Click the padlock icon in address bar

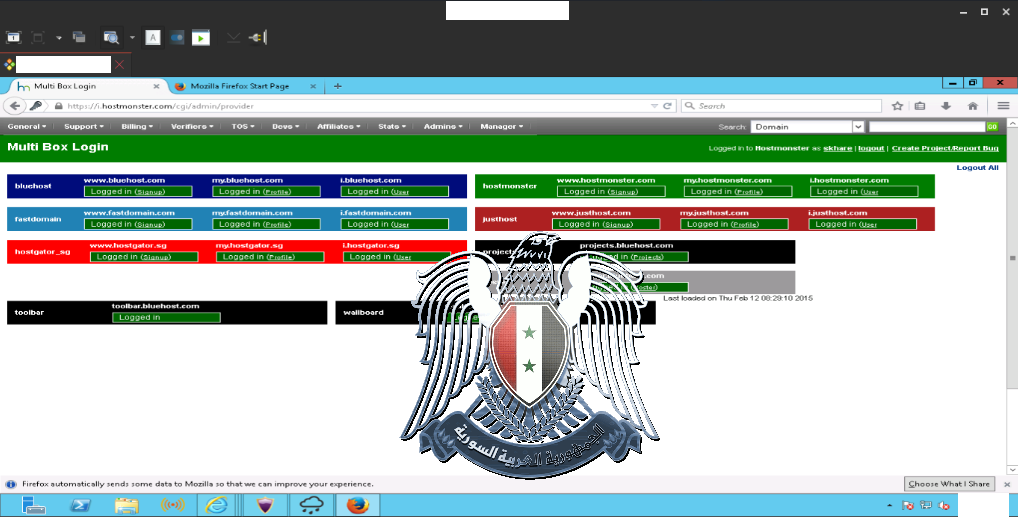(58, 106)
